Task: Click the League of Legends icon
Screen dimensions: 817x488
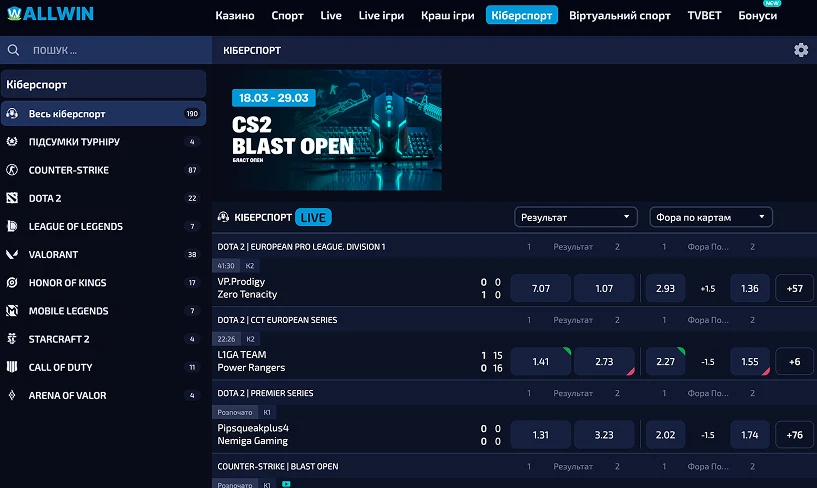Action: pyautogui.click(x=12, y=227)
